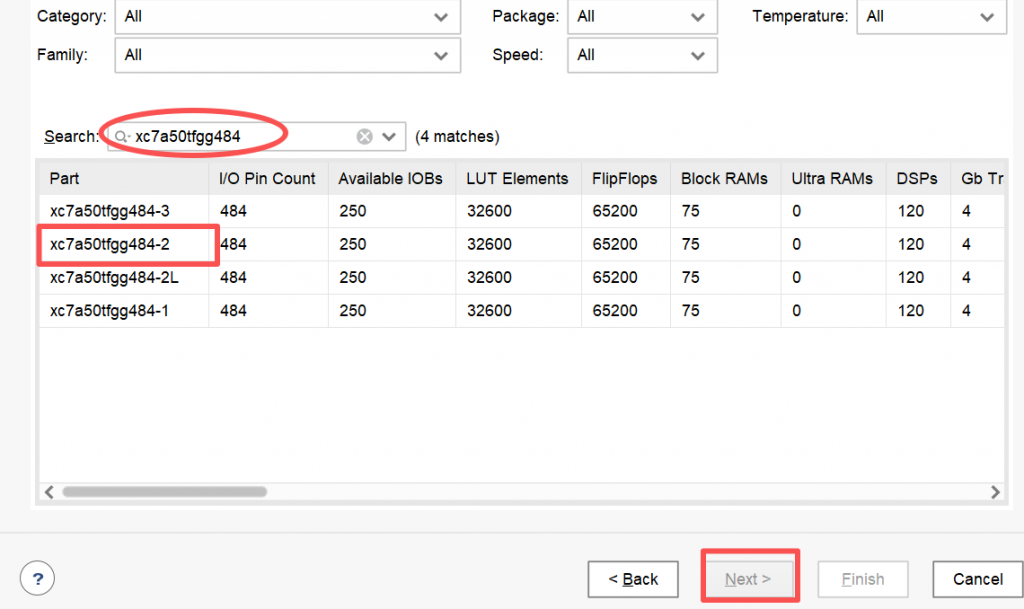Select part xc7a50tfgg484-2
The height and width of the screenshot is (609, 1024).
click(110, 244)
